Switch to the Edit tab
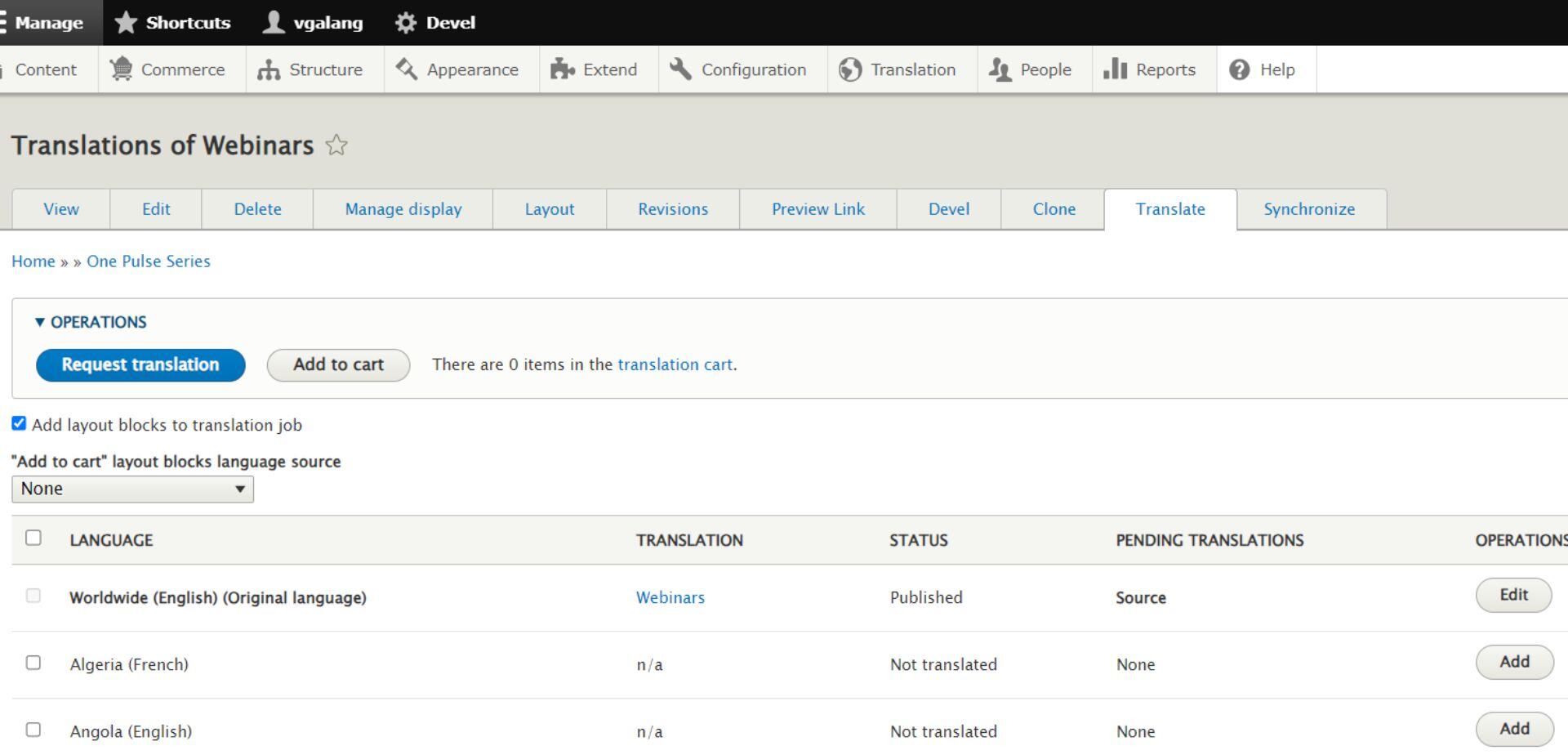This screenshot has height=755, width=1568. 156,209
